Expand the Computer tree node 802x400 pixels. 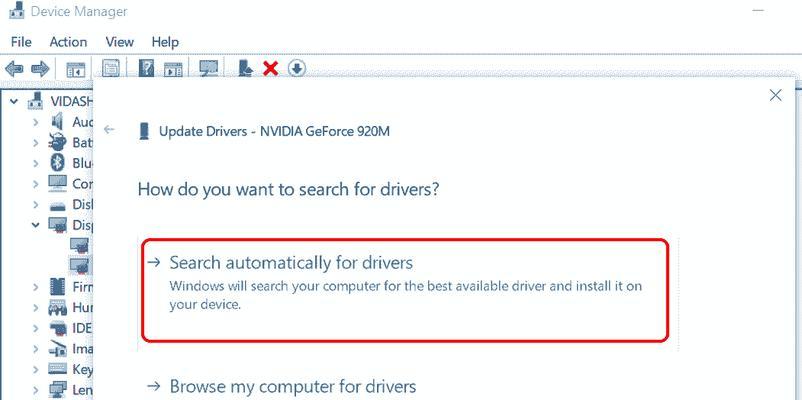point(35,183)
